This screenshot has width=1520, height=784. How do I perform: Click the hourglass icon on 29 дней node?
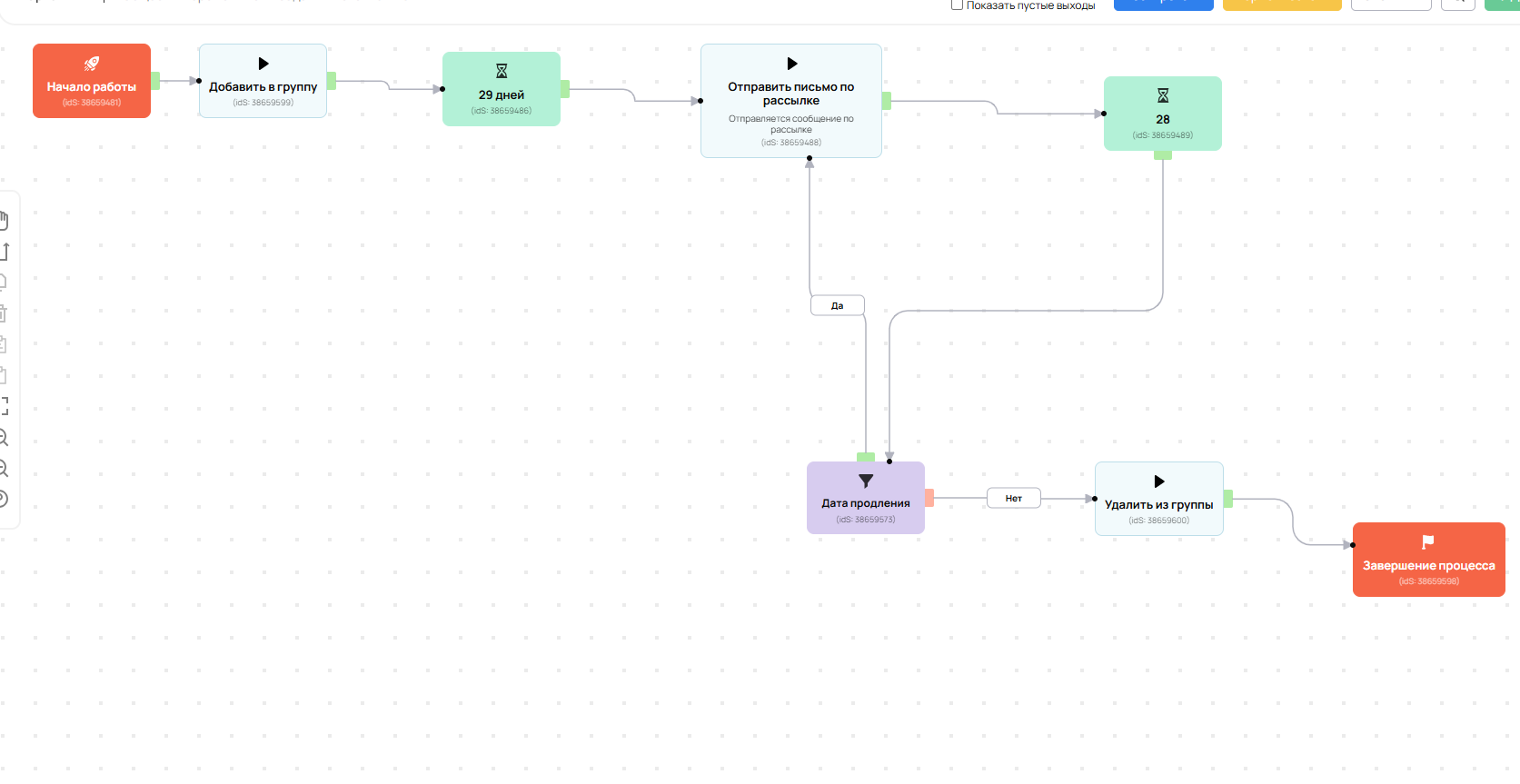tap(502, 71)
